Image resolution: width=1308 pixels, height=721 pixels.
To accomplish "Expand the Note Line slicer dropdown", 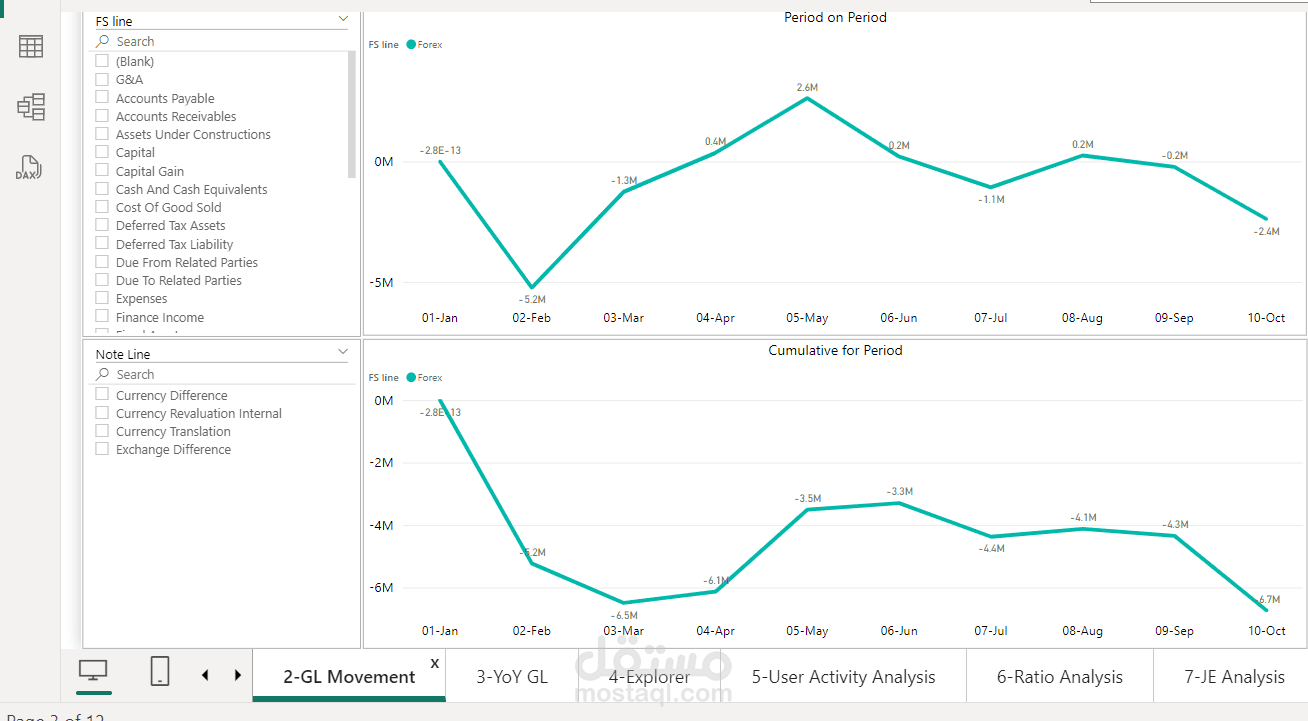I will pyautogui.click(x=343, y=352).
